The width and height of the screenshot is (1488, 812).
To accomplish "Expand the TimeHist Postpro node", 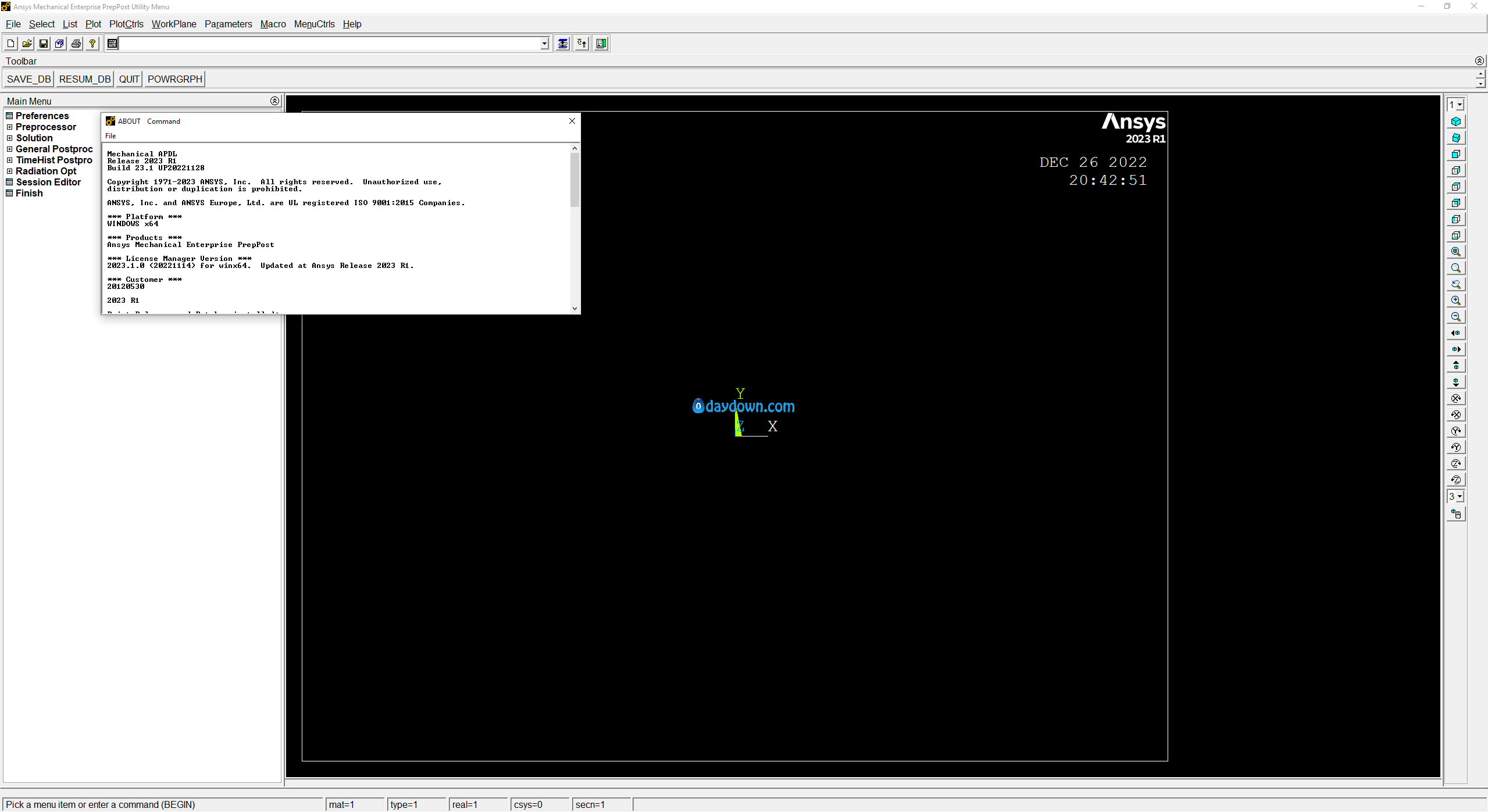I will 9,160.
